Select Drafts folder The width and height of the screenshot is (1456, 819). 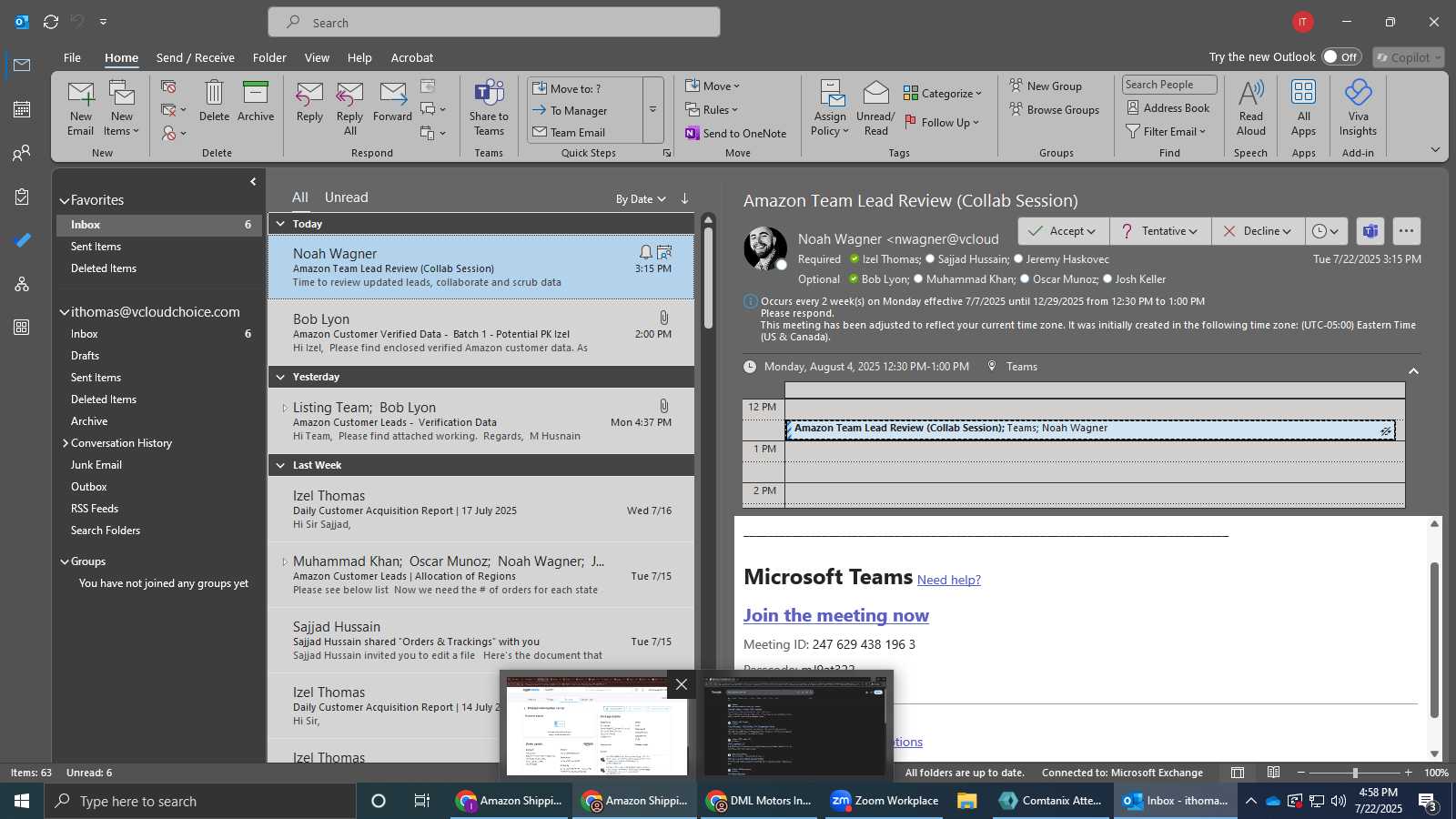(x=85, y=356)
